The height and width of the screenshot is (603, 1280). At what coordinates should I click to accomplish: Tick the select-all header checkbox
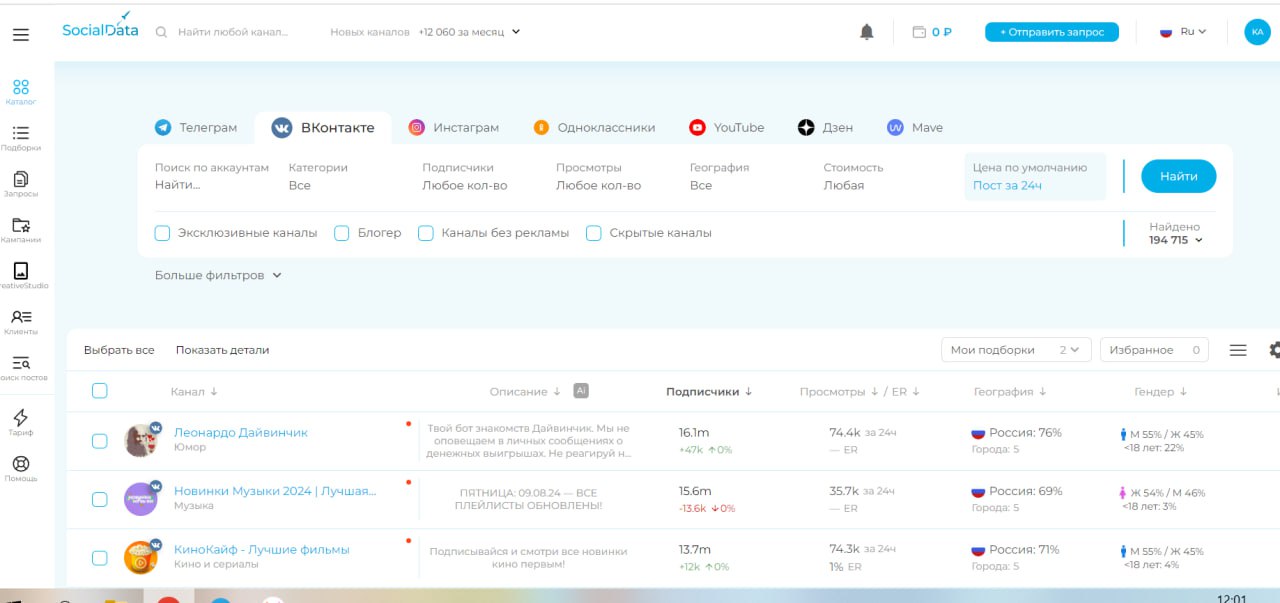(100, 391)
